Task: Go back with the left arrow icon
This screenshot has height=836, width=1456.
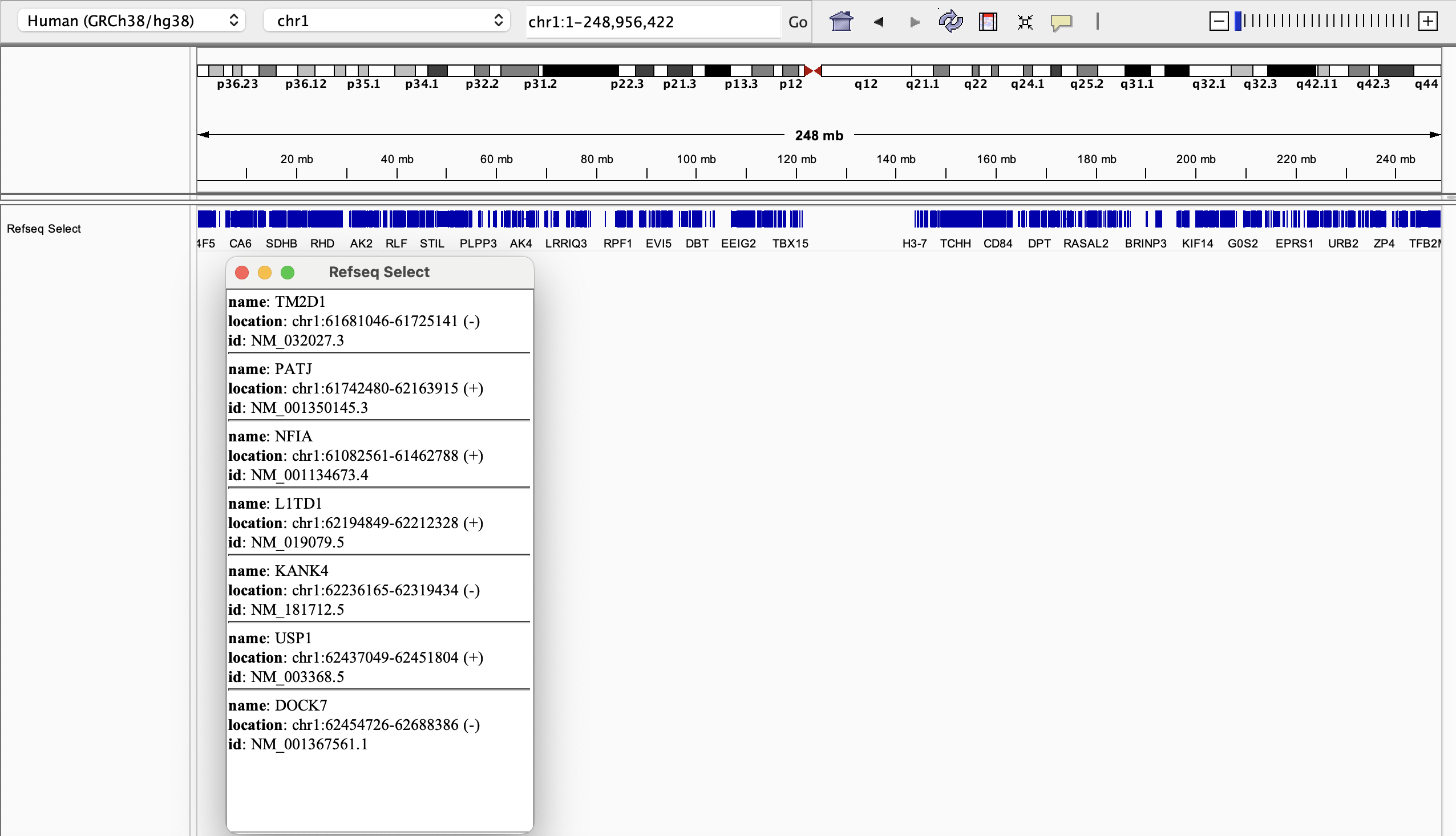Action: click(x=878, y=22)
